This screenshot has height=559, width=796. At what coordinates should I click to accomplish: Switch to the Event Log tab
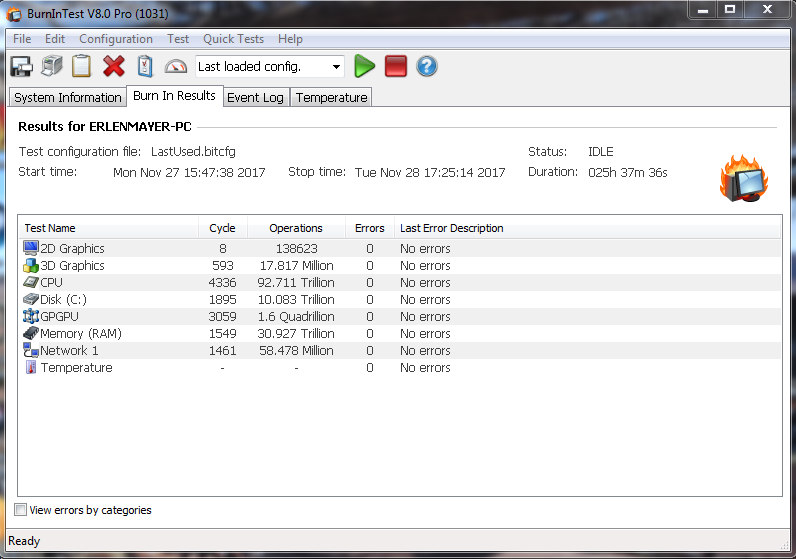(255, 97)
